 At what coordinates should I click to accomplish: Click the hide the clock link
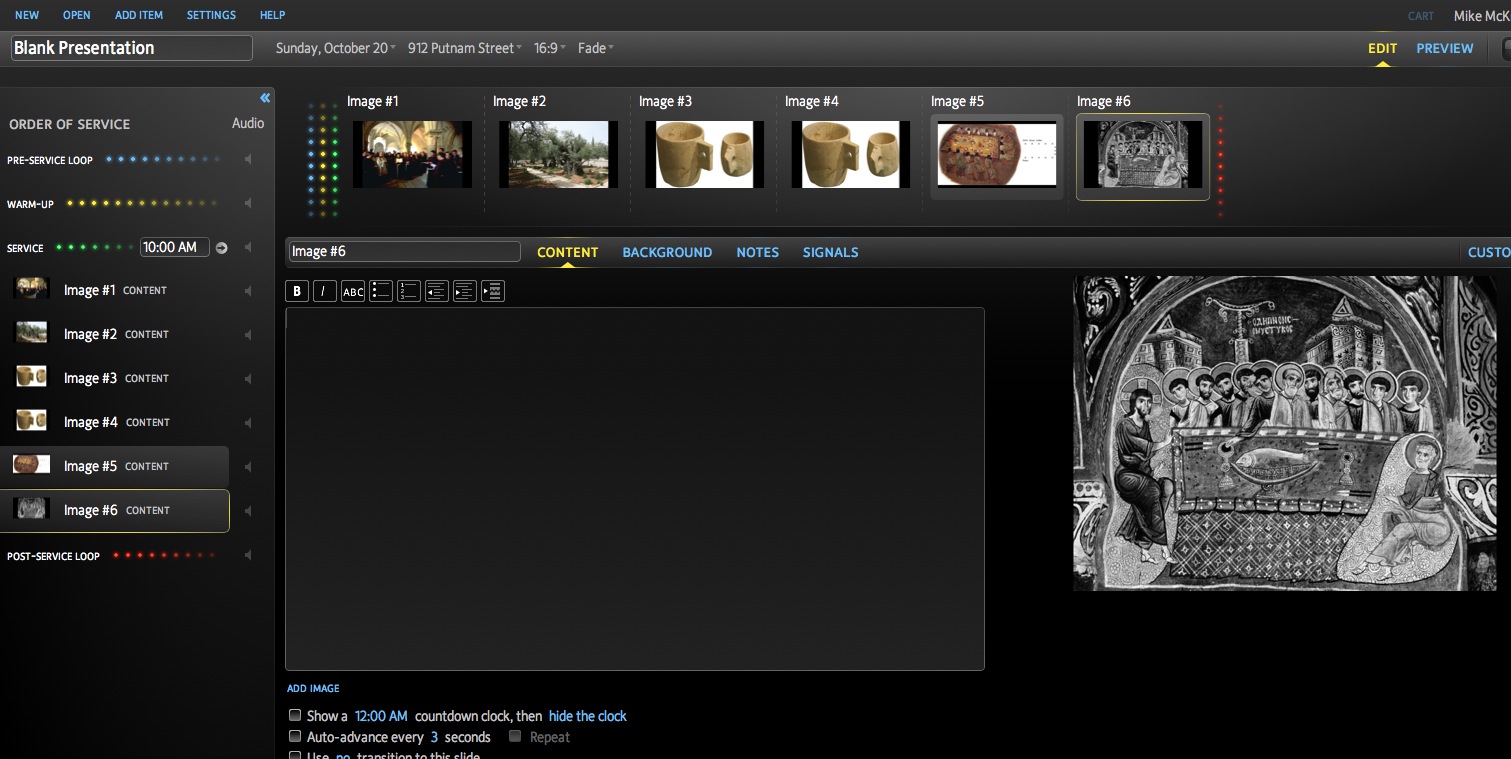pos(588,716)
